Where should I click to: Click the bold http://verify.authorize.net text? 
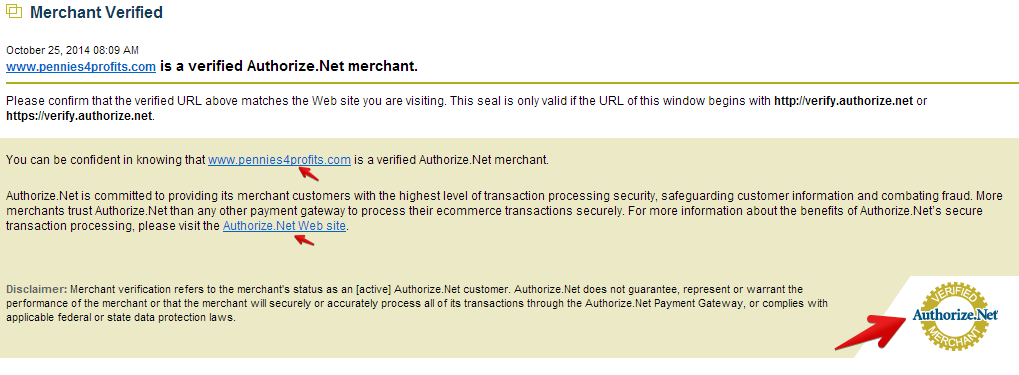[x=843, y=101]
